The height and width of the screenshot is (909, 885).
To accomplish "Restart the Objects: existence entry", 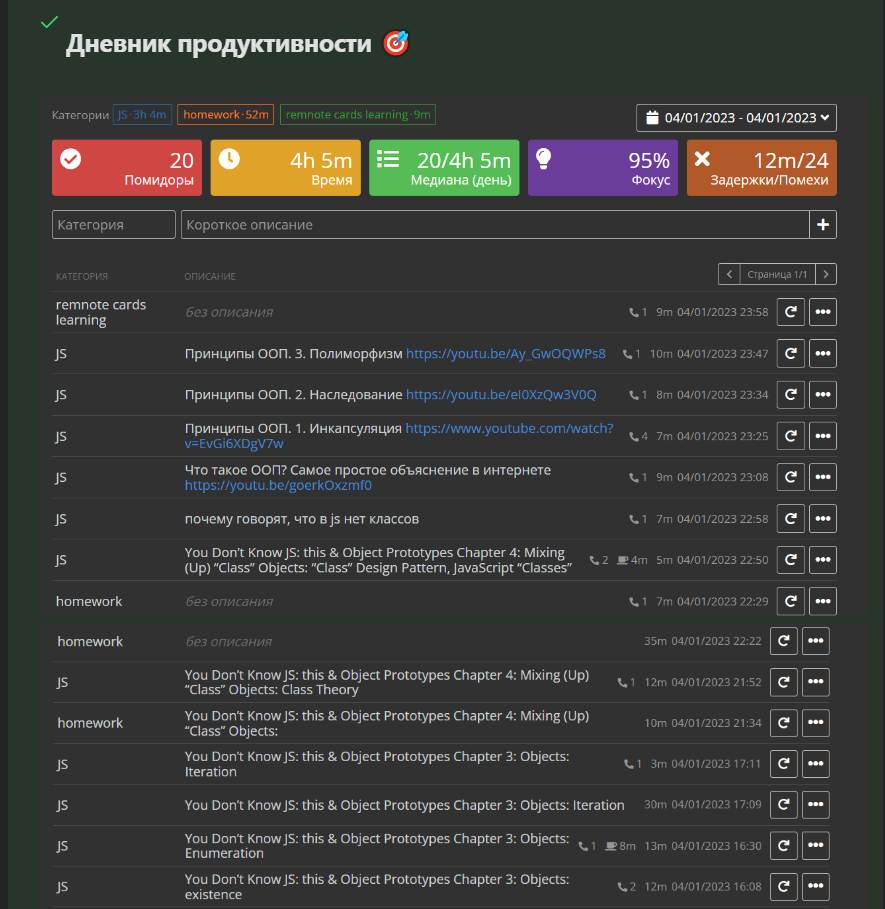I will point(783,887).
